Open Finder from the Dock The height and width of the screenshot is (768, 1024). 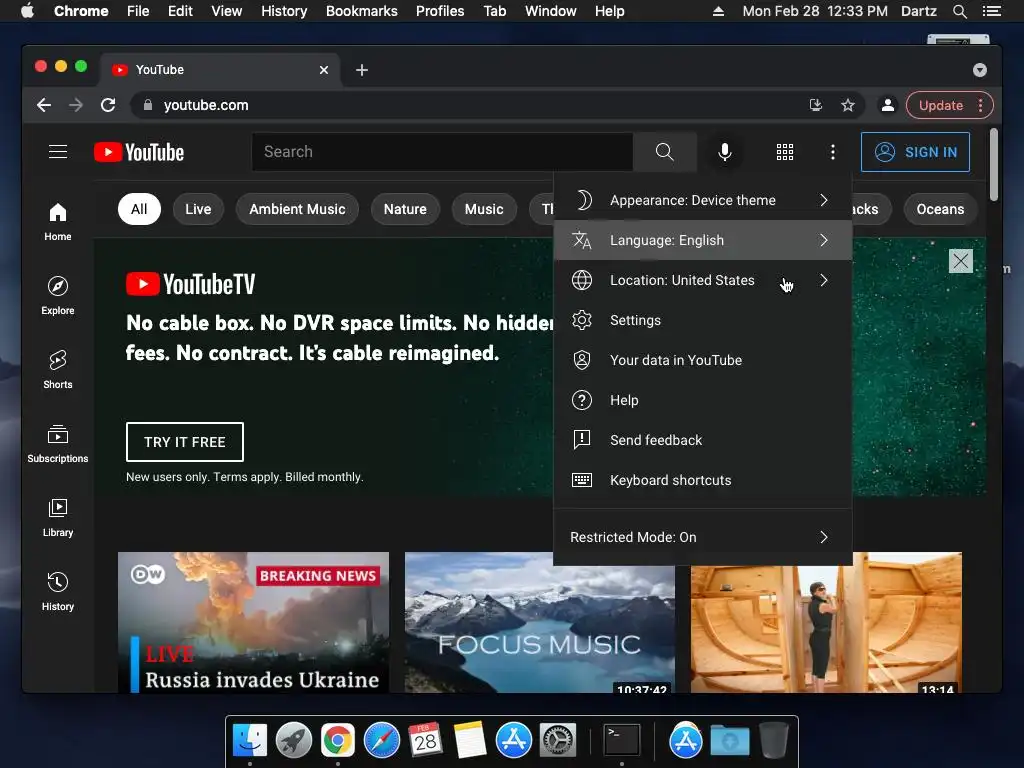click(249, 741)
